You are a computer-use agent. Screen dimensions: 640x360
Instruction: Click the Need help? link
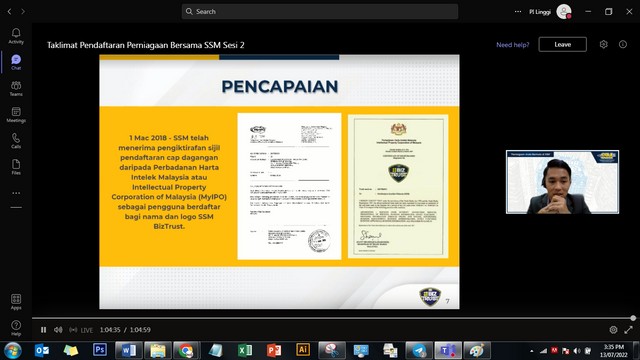click(x=513, y=45)
